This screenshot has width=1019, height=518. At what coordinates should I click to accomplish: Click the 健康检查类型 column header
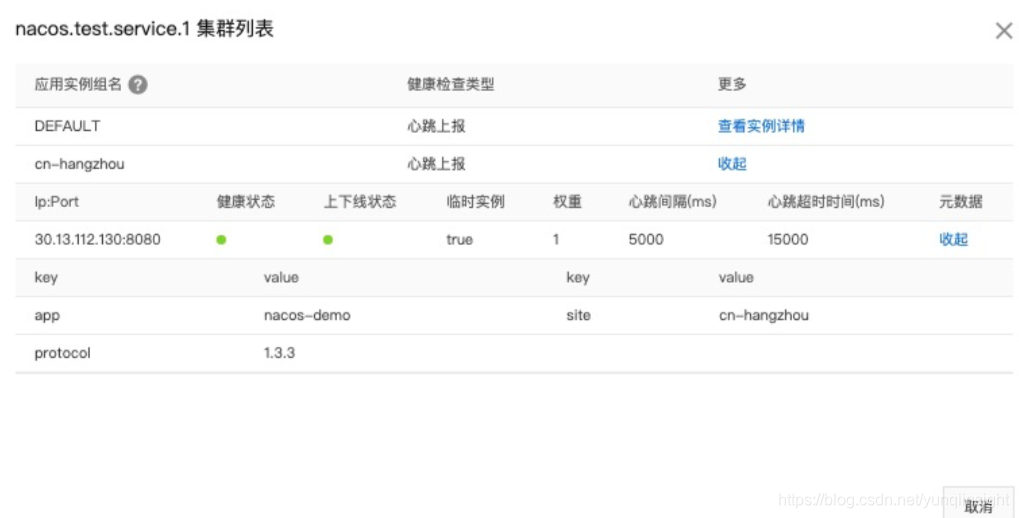point(450,84)
